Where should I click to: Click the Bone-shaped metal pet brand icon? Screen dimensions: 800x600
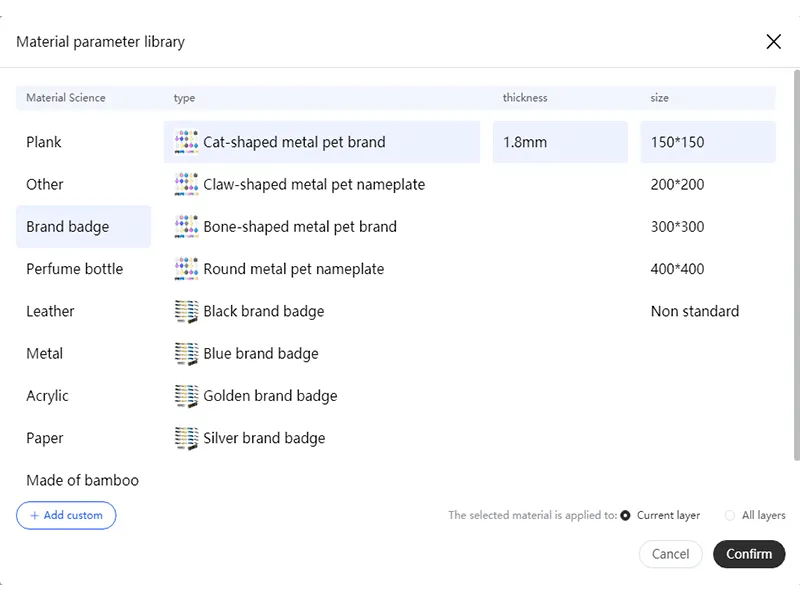pos(186,226)
